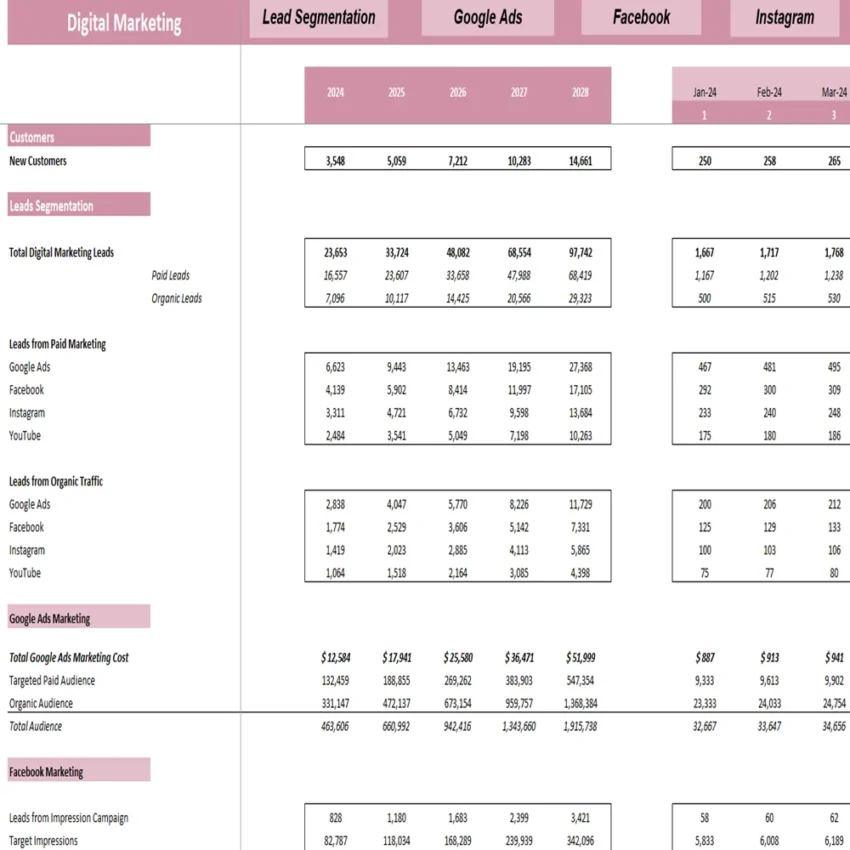Viewport: 850px width, 850px height.
Task: Click the Jan-24 month header
Action: coord(705,91)
